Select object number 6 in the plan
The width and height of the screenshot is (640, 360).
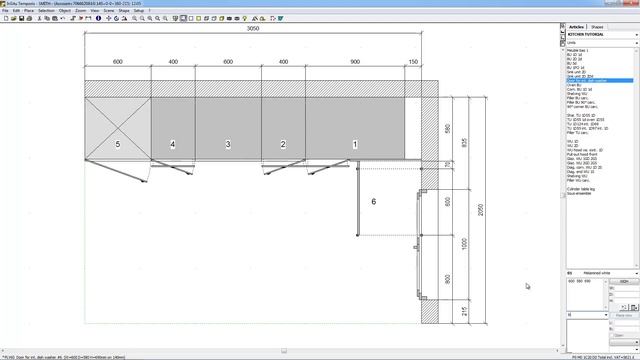(373, 202)
